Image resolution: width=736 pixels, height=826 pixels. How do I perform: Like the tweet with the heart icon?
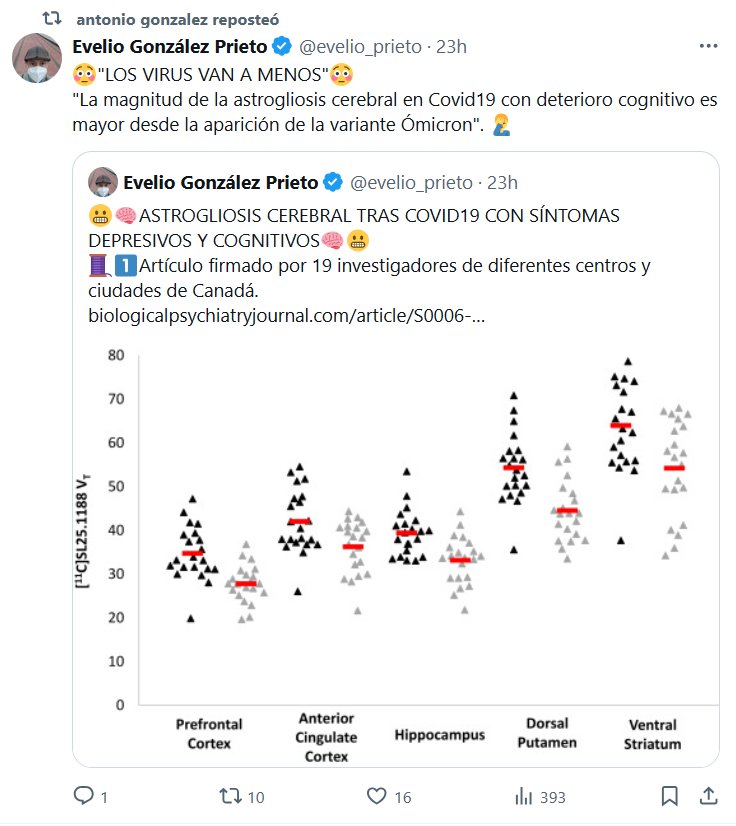tap(376, 796)
